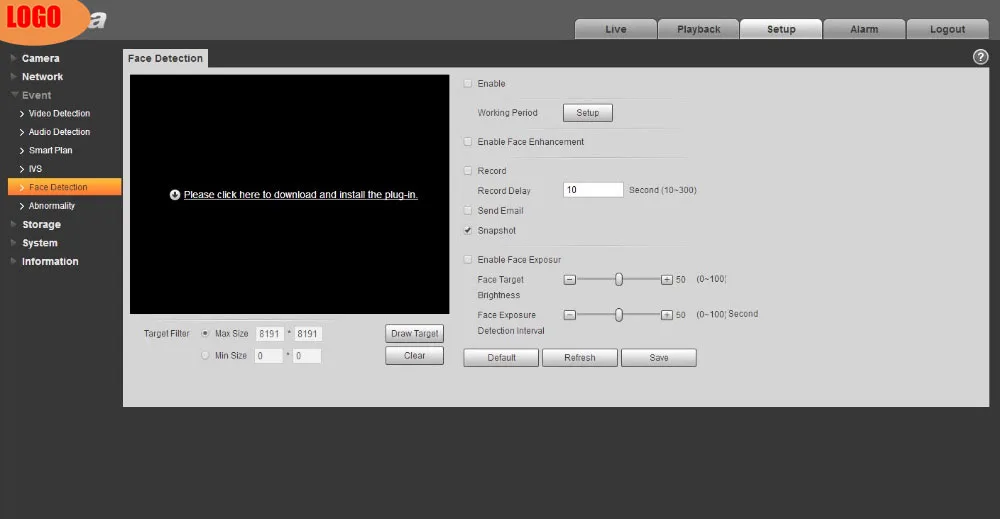Click the plug-in download and install link
This screenshot has height=519, width=1000.
pyautogui.click(x=301, y=194)
